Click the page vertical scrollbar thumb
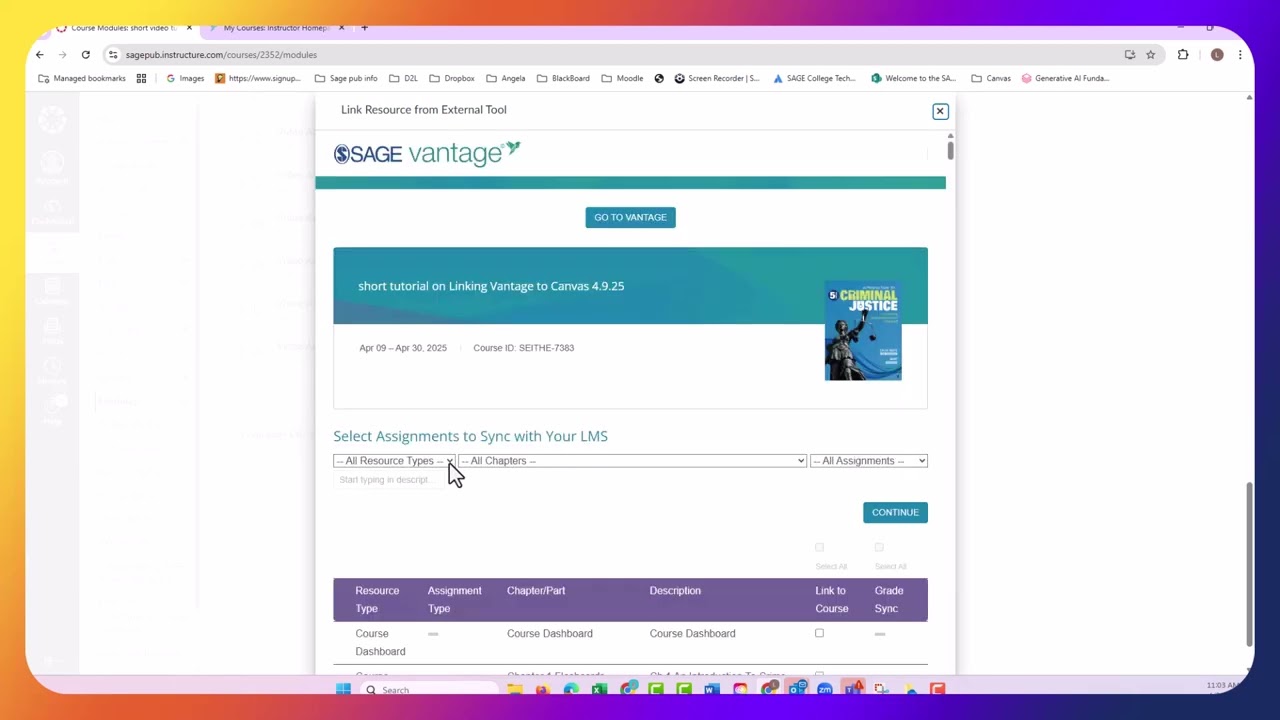This screenshot has height=720, width=1280. point(1250,563)
